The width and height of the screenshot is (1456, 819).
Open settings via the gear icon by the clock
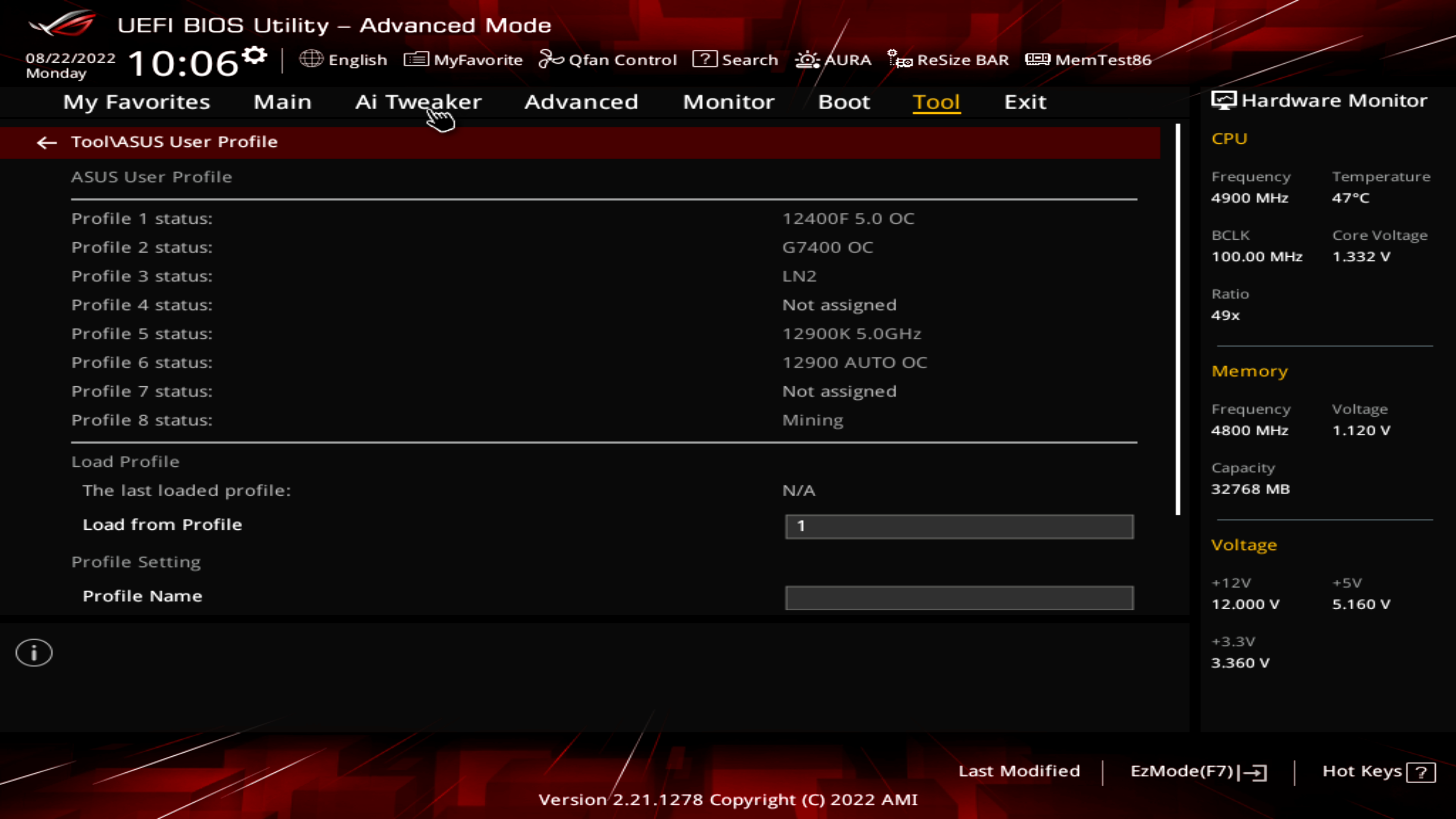255,55
